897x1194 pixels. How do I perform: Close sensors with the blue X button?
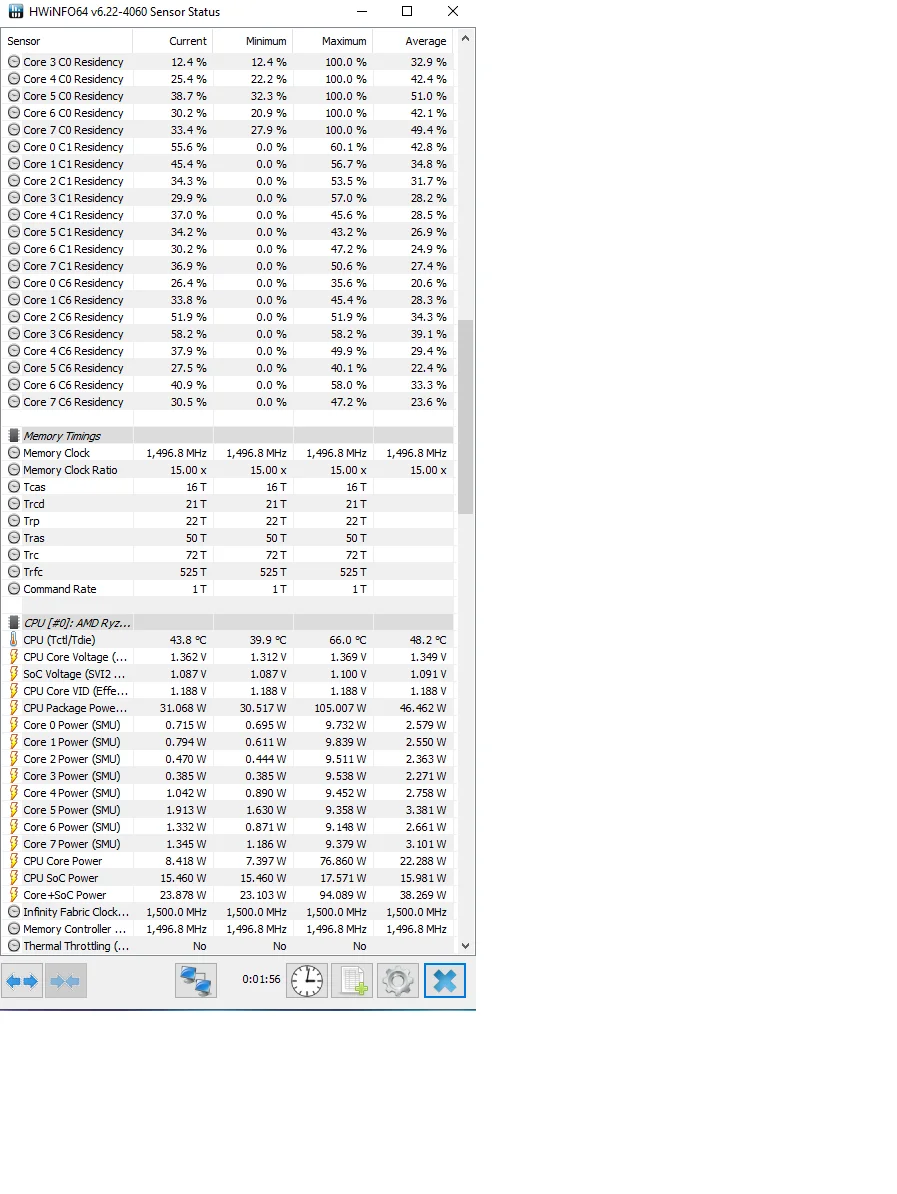pyautogui.click(x=445, y=981)
